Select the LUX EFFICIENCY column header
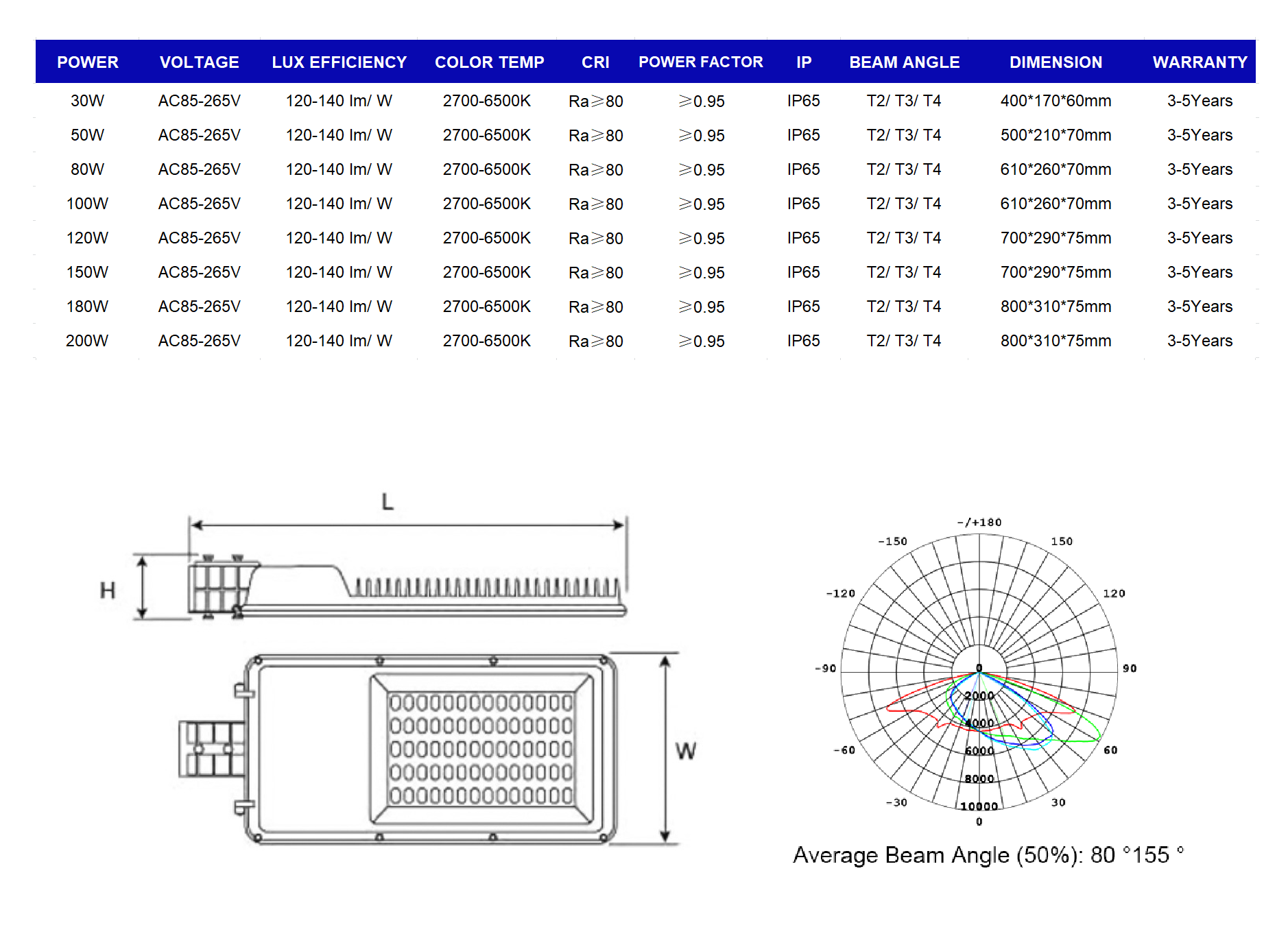 [339, 62]
